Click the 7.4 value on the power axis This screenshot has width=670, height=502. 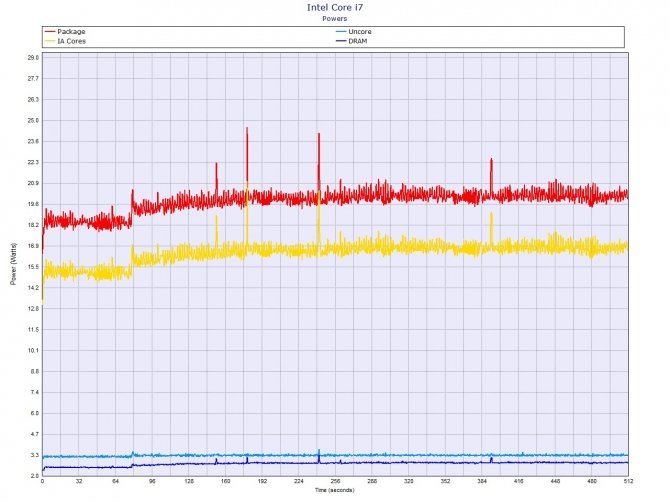[x=35, y=392]
